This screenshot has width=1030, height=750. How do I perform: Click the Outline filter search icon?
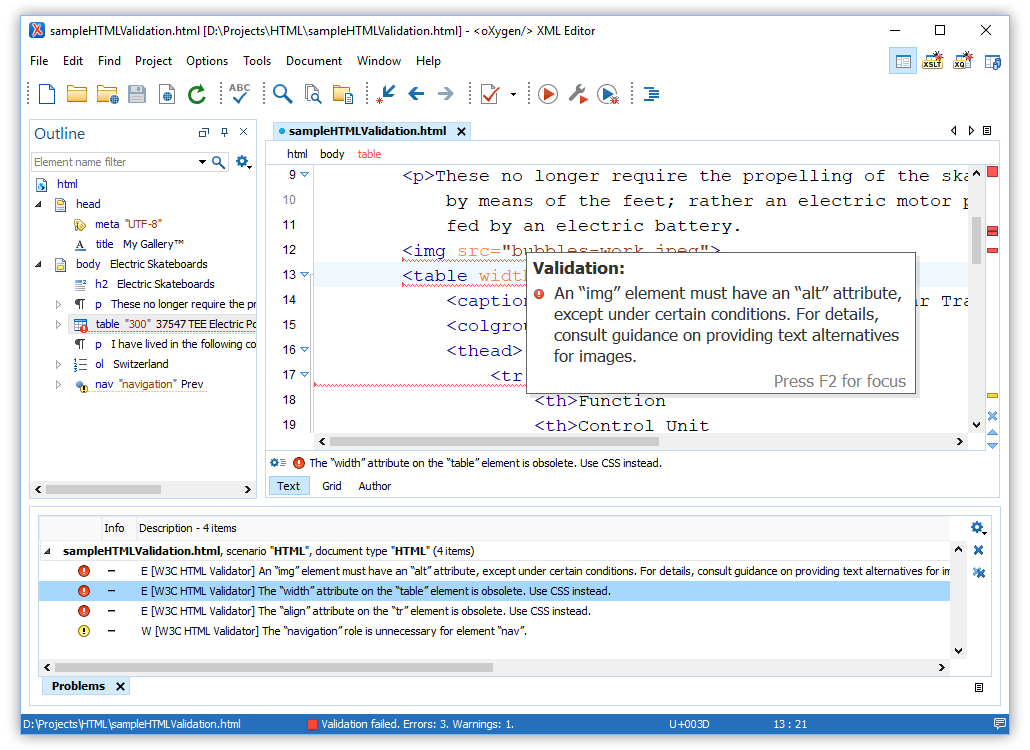[219, 162]
